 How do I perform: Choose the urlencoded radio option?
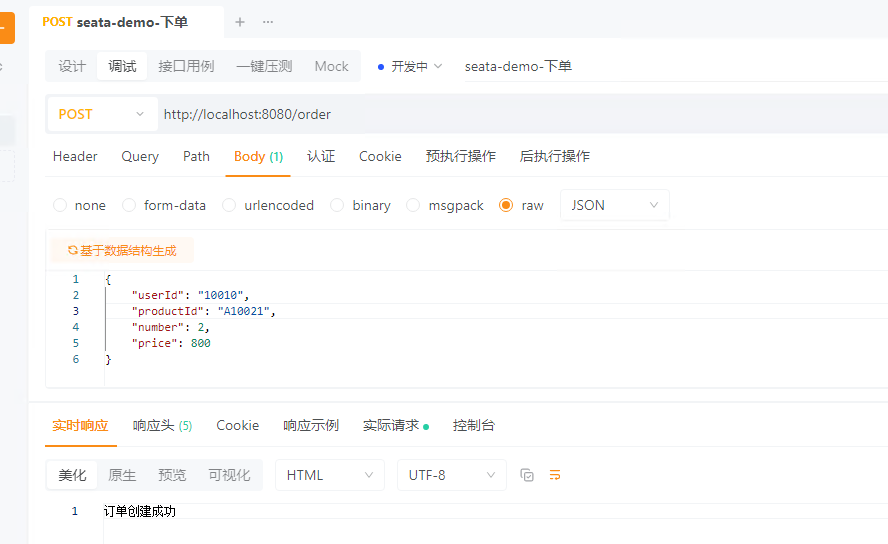pos(229,205)
